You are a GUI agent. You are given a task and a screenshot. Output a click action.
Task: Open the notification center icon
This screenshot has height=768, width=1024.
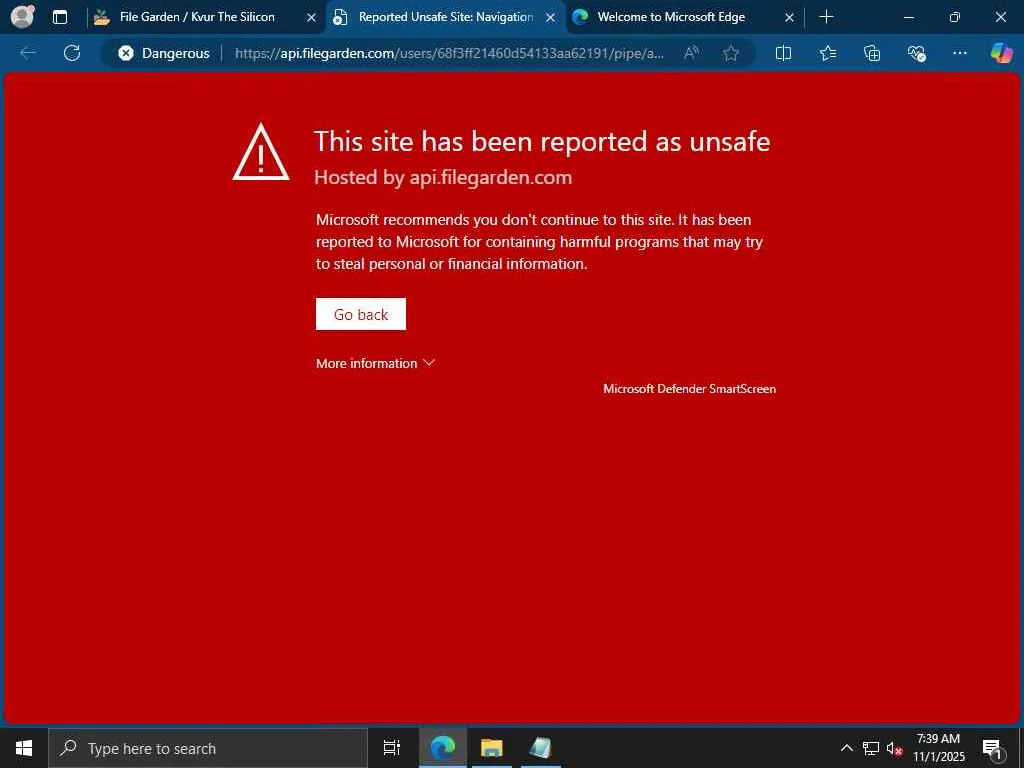tap(992, 748)
